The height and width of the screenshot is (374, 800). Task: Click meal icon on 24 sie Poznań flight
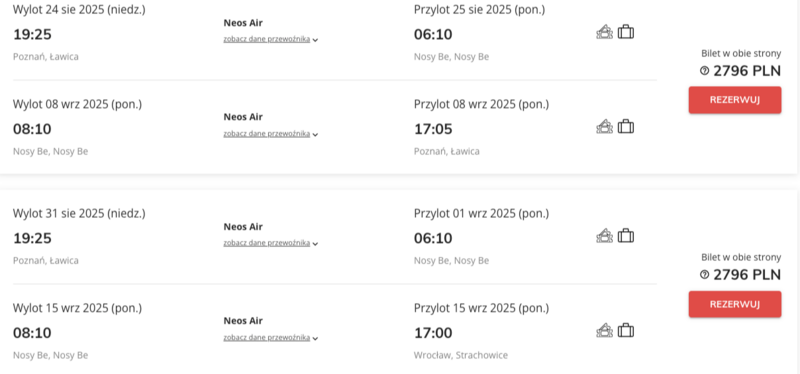(x=605, y=32)
